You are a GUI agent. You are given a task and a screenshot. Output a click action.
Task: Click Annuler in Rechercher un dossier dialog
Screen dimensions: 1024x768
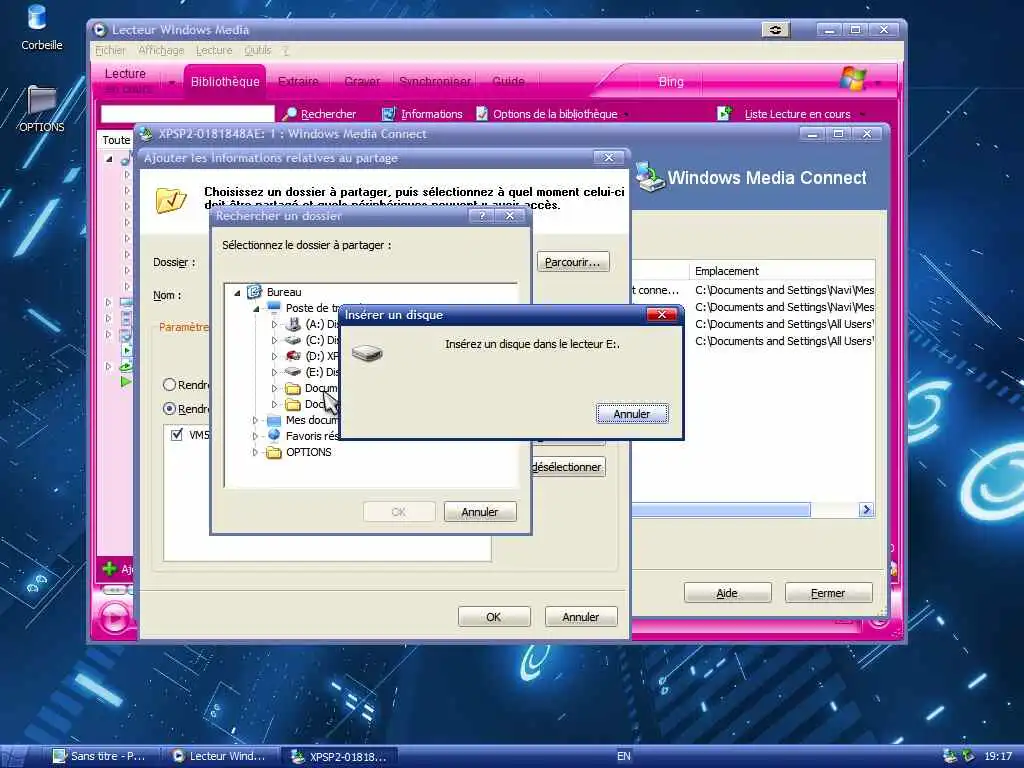[479, 512]
